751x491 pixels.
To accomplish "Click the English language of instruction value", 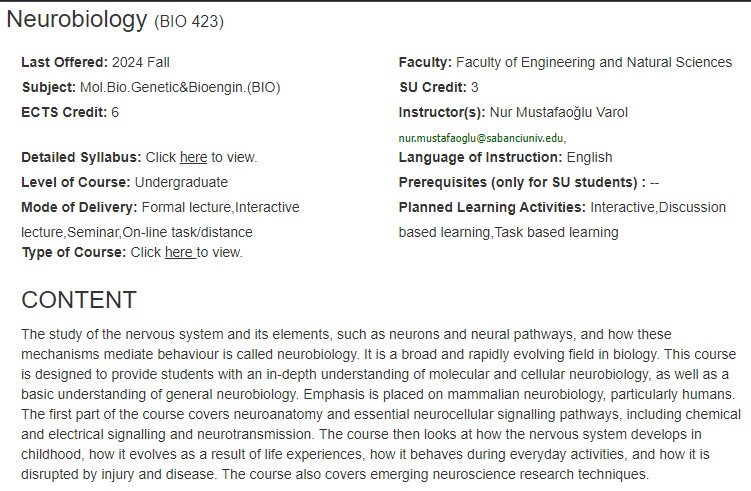I will pos(590,157).
